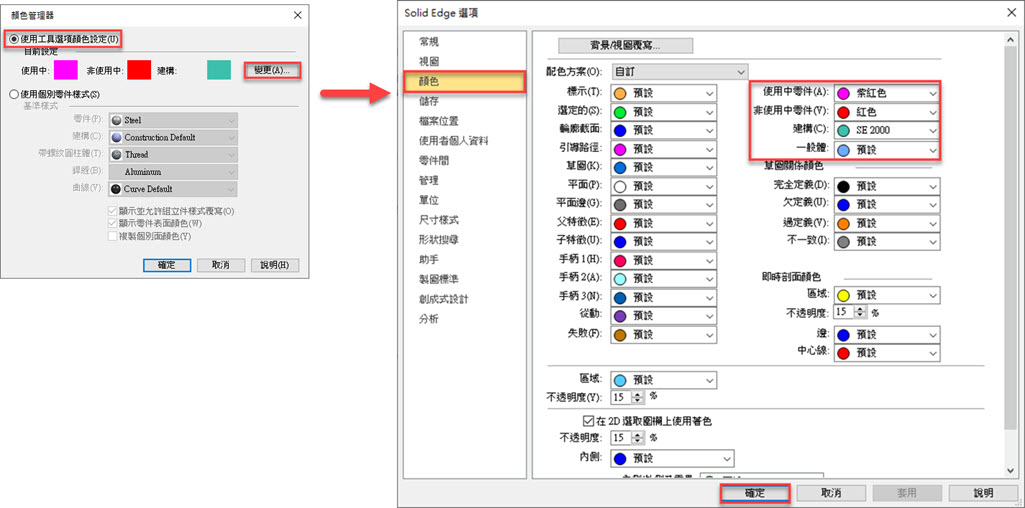
Task: Click the 不透明度(Y) value field
Action: (x=621, y=397)
